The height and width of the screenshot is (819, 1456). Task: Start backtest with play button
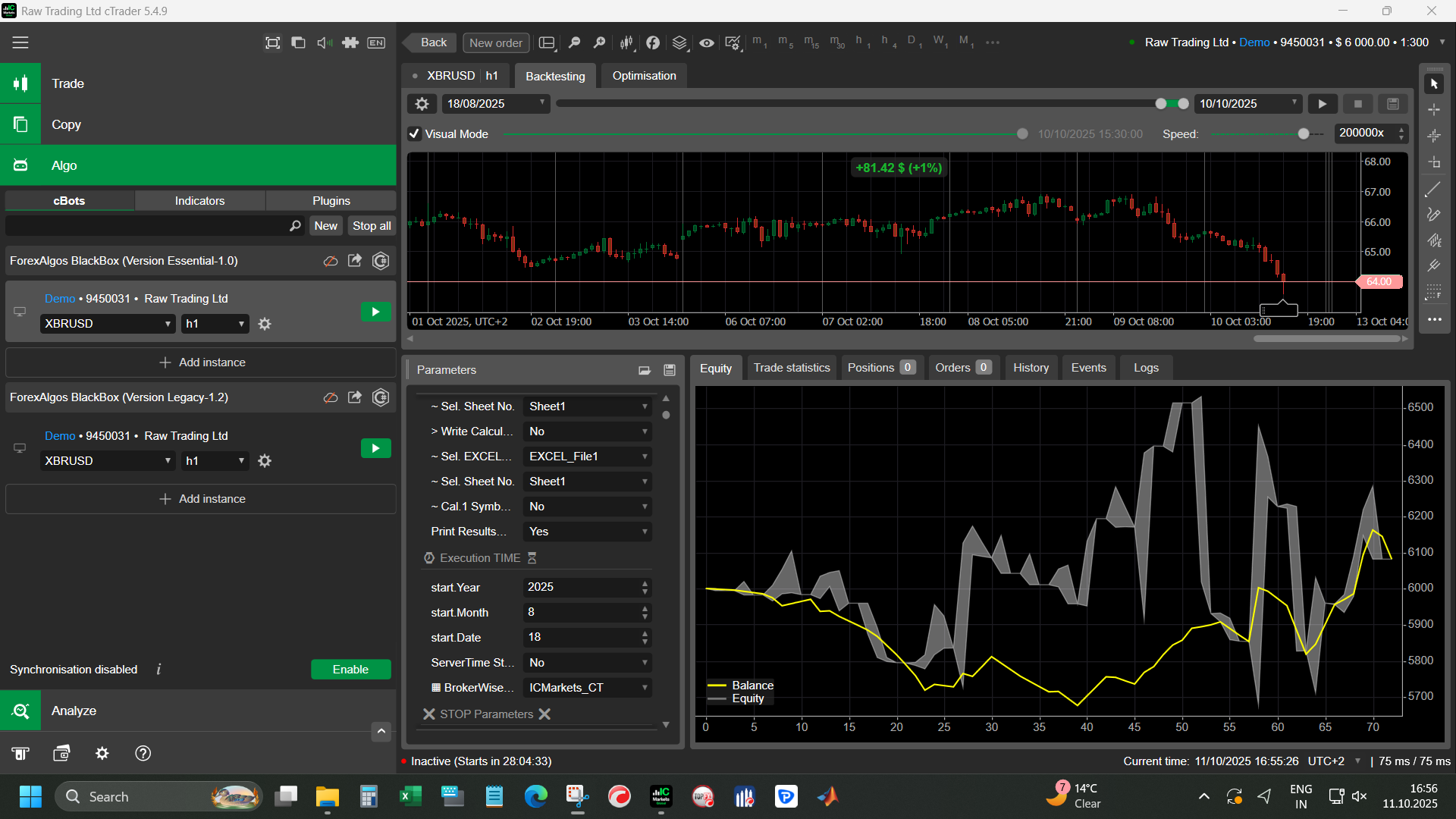pos(1323,104)
